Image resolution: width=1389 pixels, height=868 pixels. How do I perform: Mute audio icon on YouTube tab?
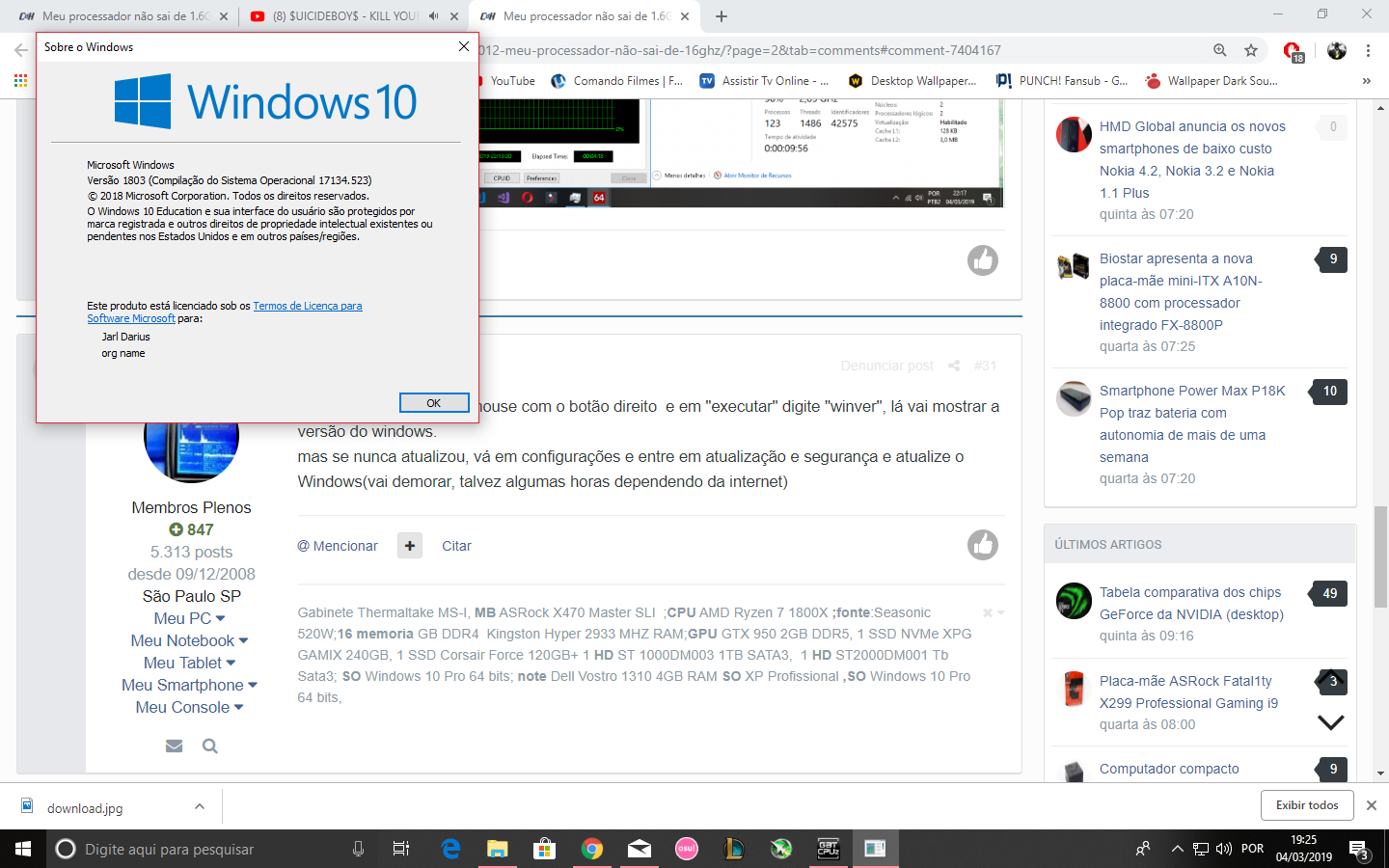click(433, 16)
